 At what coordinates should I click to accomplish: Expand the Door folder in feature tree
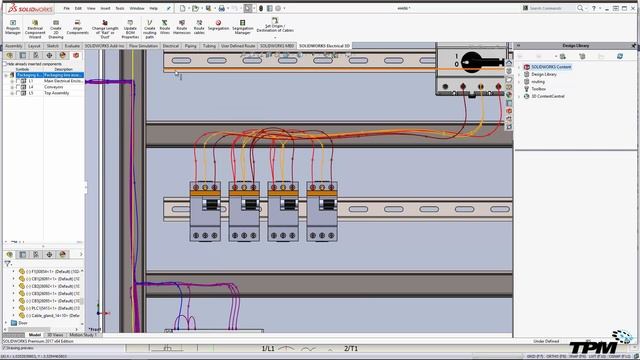pos(6,323)
